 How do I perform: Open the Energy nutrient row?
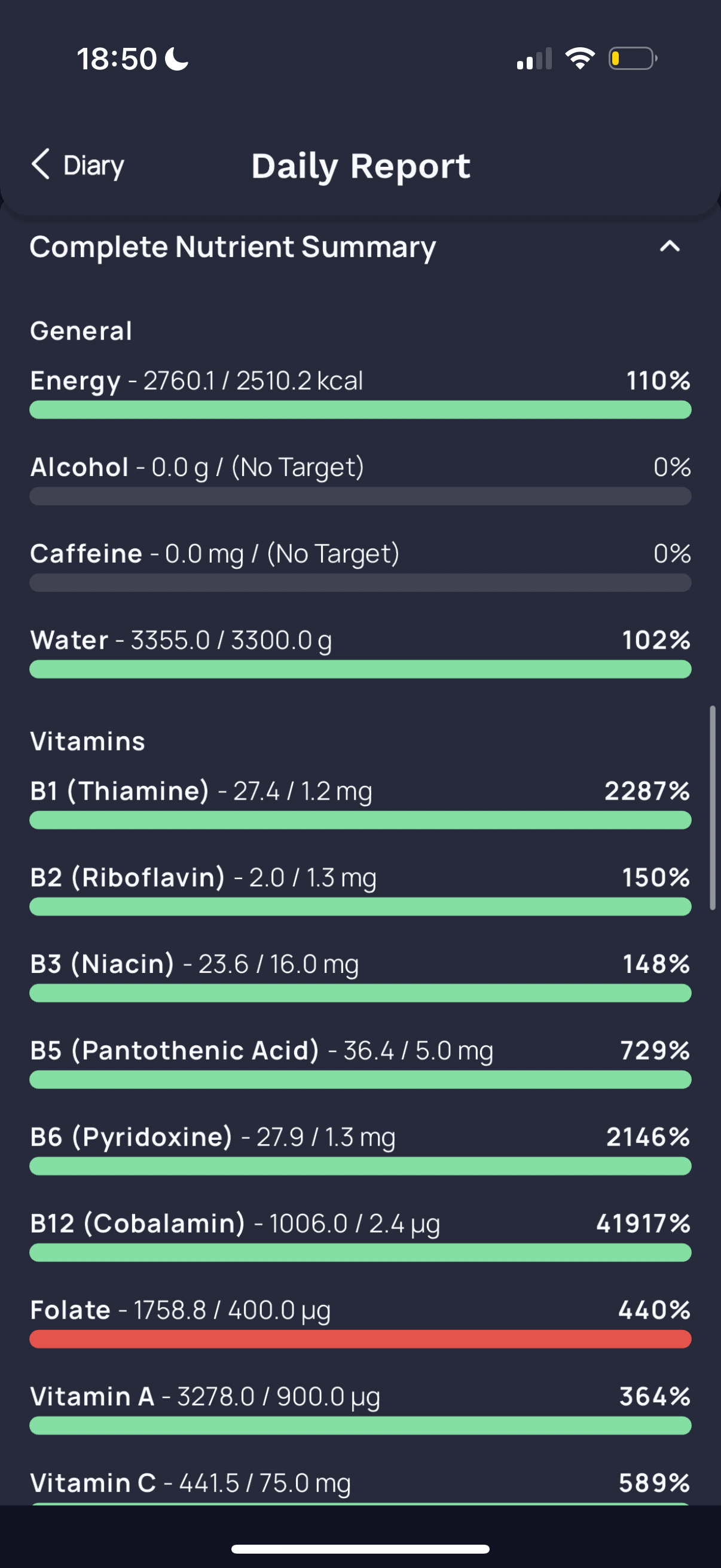[360, 393]
